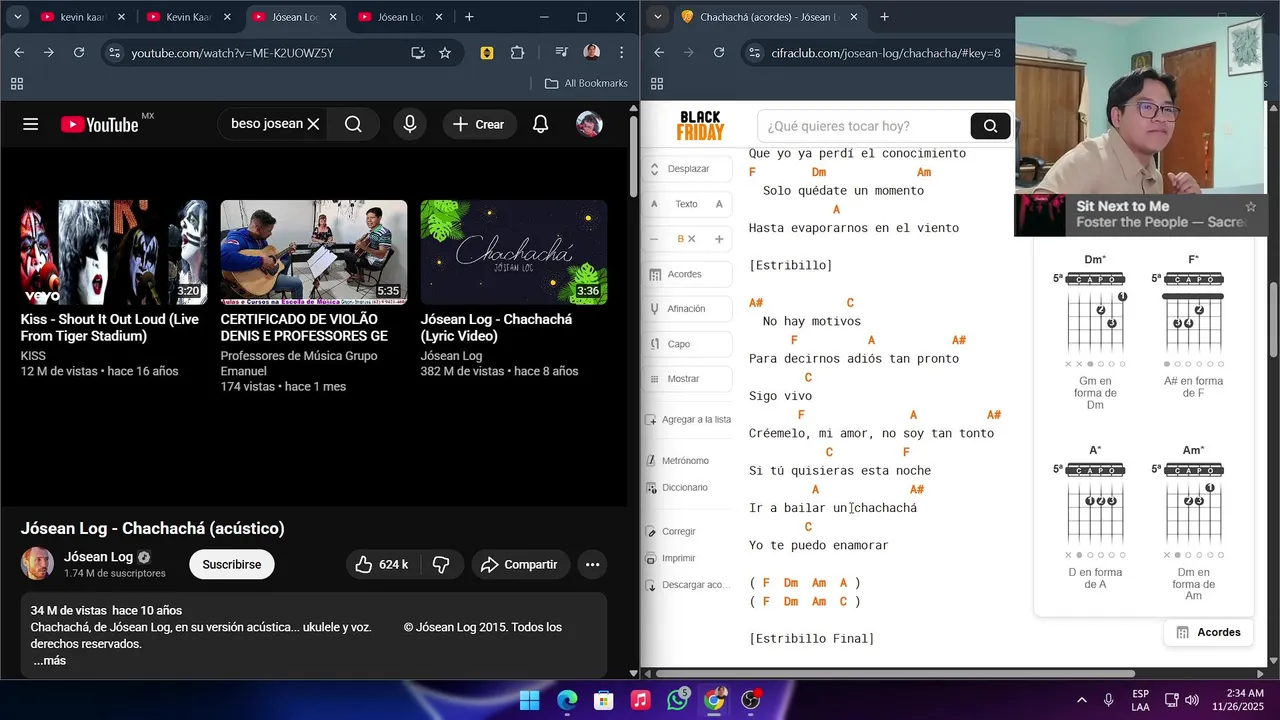Click the Black Friday logo link
The image size is (1280, 720).
coord(700,126)
